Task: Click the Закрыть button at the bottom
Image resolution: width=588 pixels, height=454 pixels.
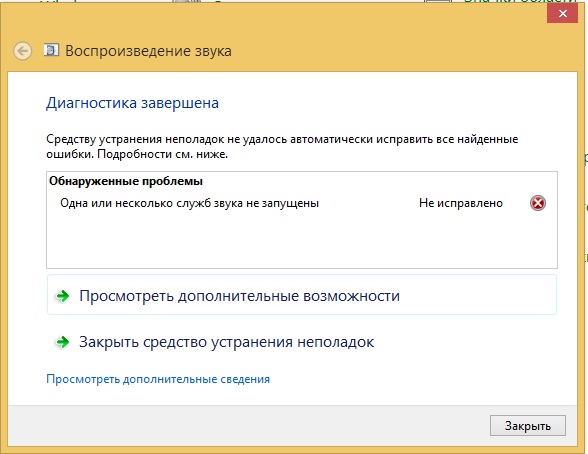Action: (528, 426)
